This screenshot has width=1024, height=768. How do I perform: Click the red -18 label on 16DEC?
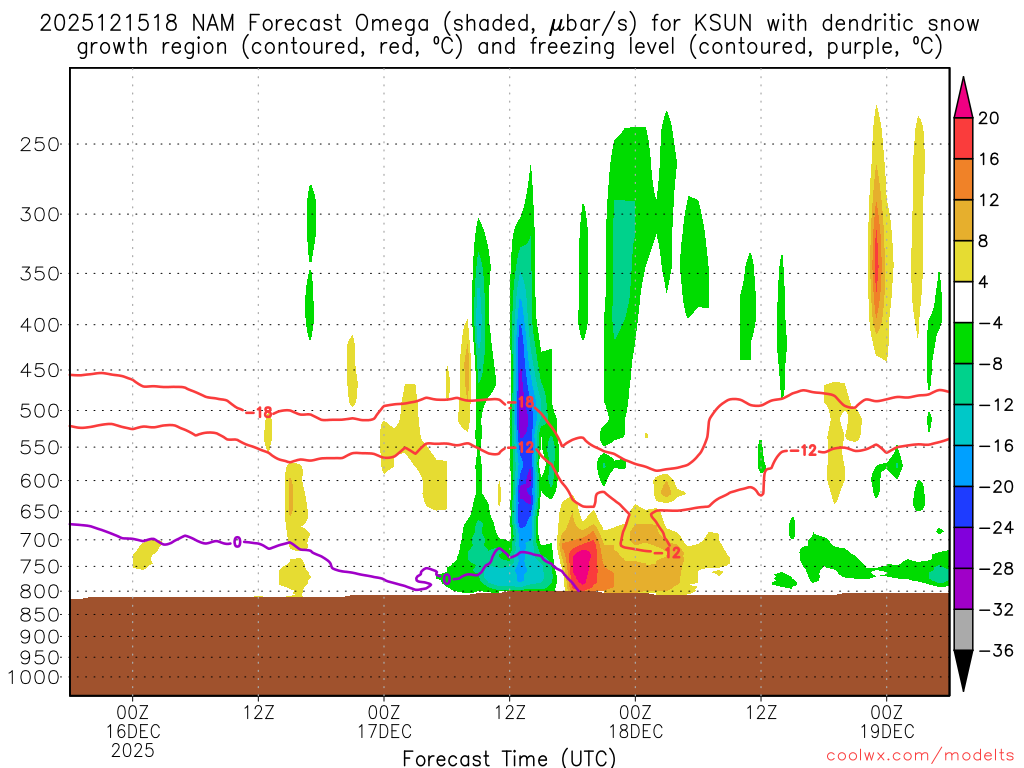tap(259, 413)
